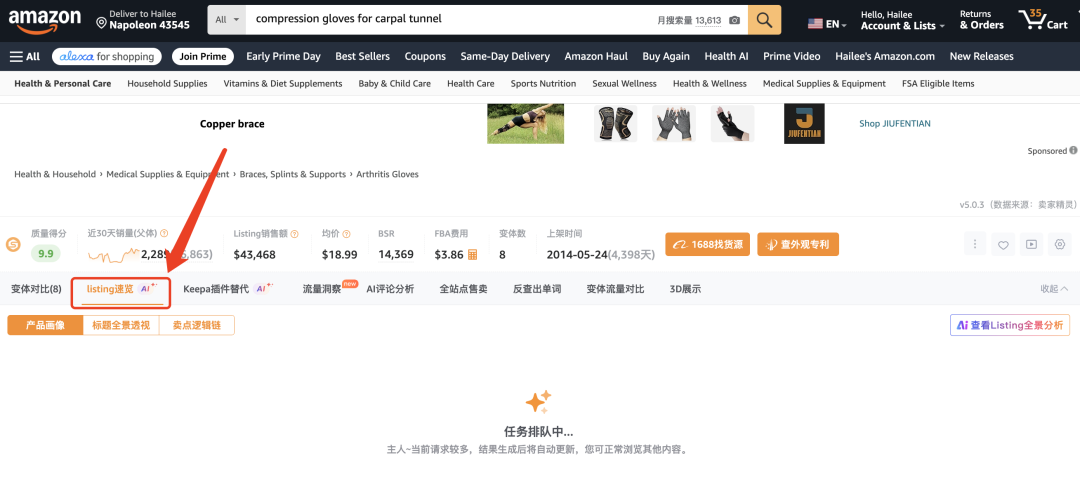Screen dimensions: 1080x503
Task: Click 查看Listing全景分析 button
Action: coord(1010,325)
